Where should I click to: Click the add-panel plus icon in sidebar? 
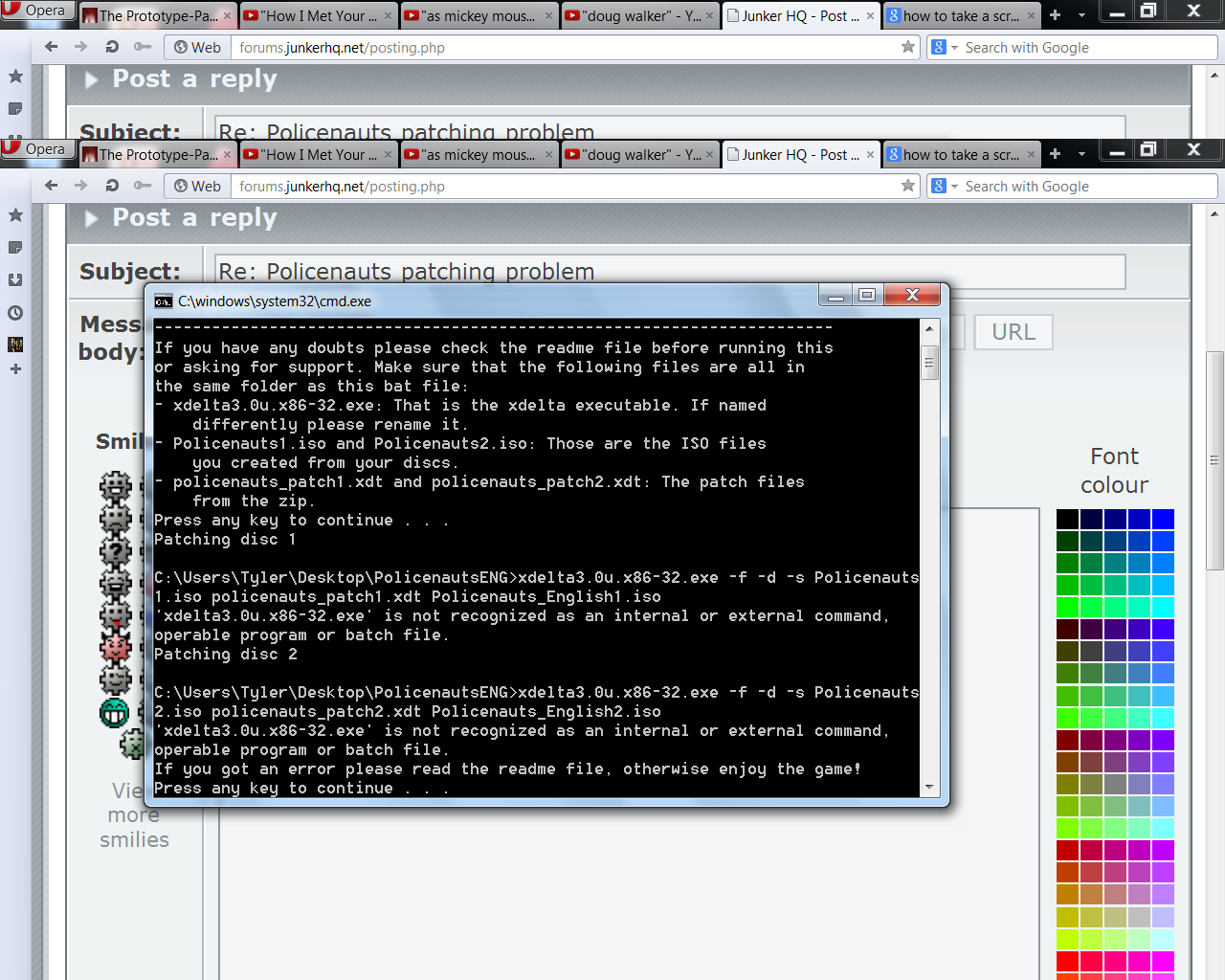click(15, 369)
